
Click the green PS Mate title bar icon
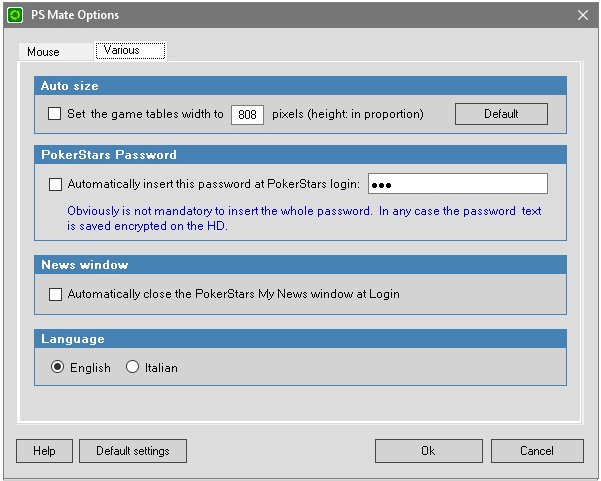[x=14, y=15]
